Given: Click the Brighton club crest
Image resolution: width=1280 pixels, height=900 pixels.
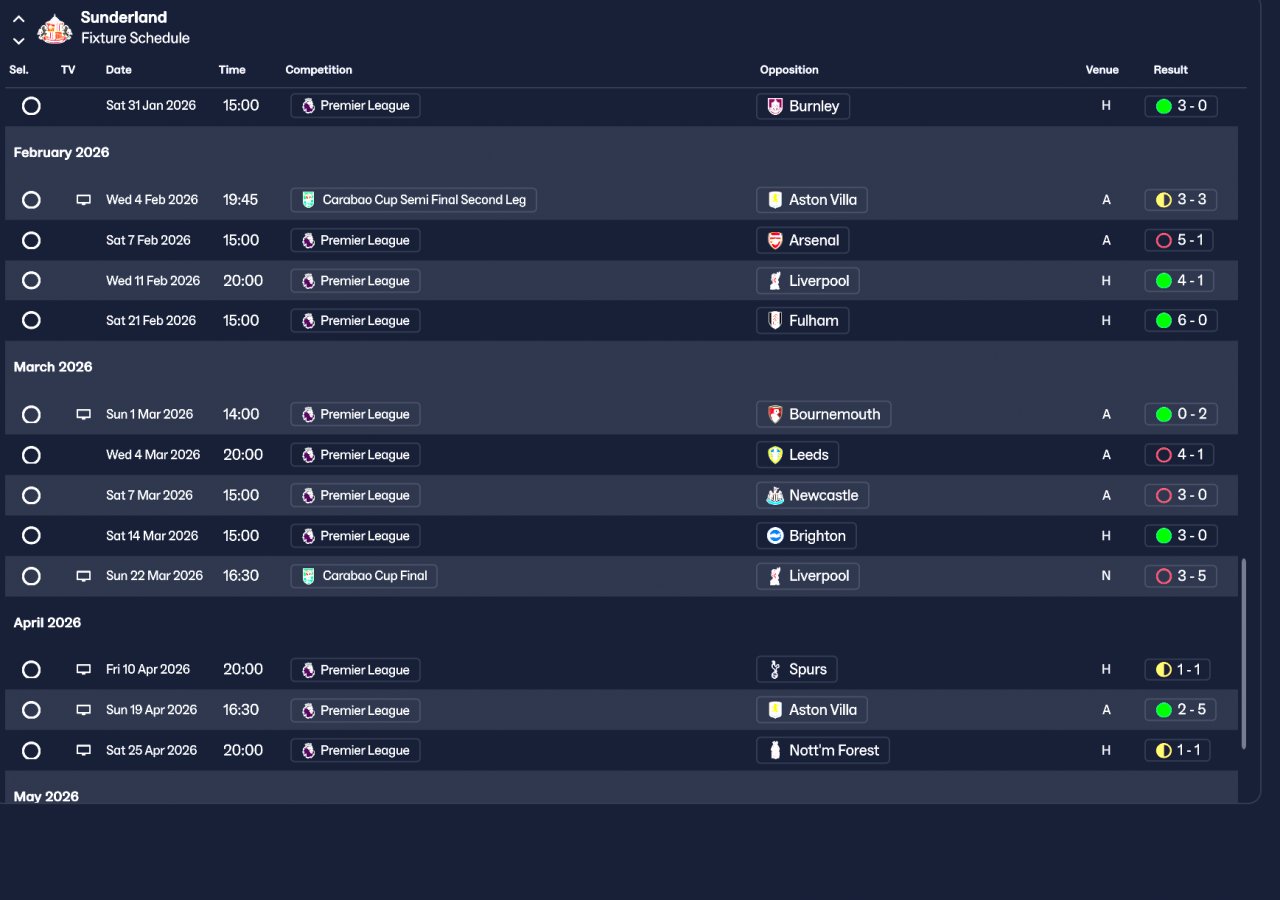Looking at the screenshot, I should pos(774,536).
